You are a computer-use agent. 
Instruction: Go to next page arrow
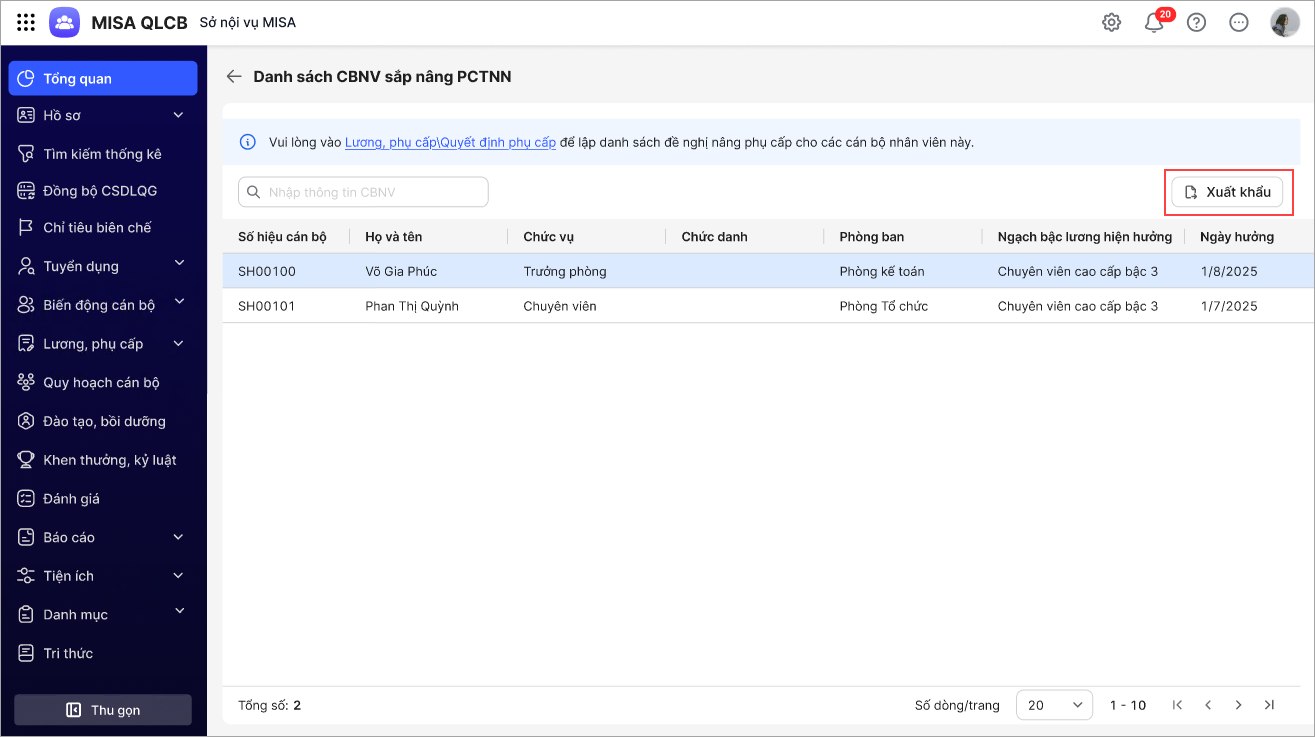pos(1239,705)
